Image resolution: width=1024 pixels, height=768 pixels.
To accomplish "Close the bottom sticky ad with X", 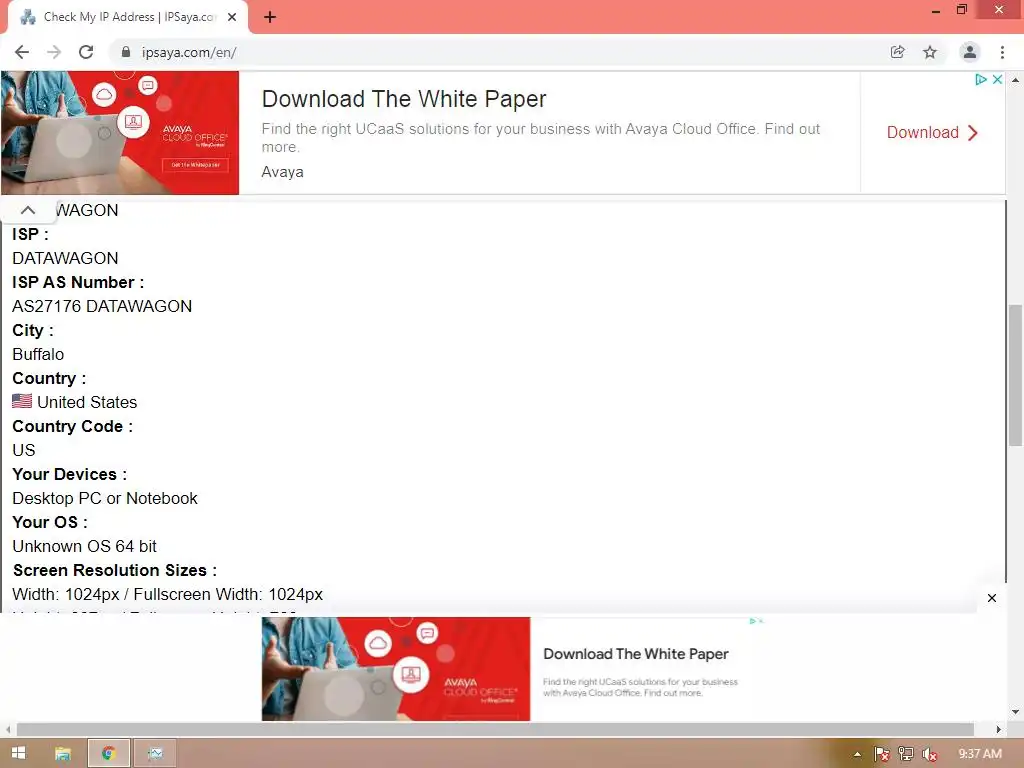I will coord(992,598).
